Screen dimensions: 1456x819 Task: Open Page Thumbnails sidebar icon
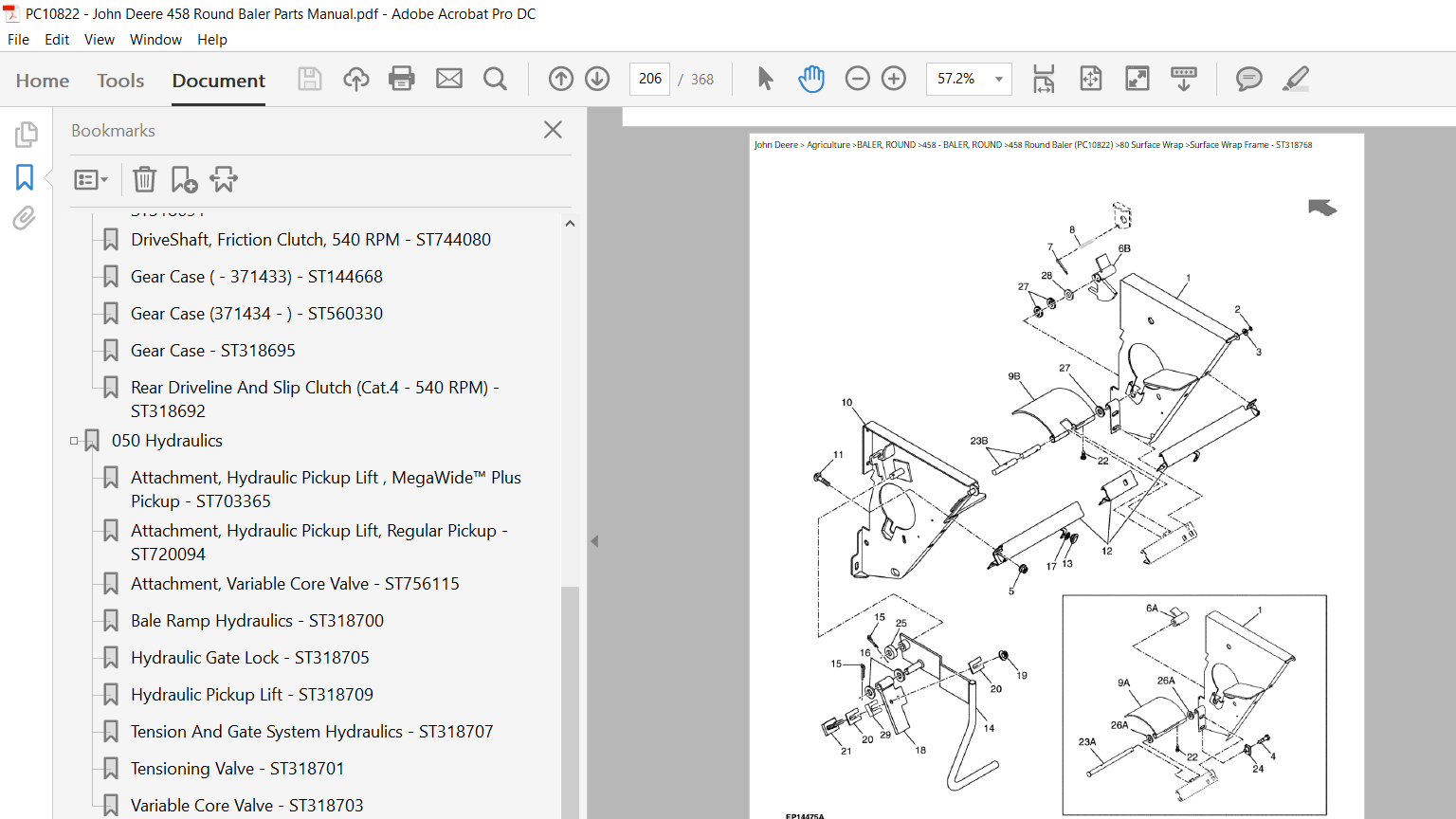(26, 135)
